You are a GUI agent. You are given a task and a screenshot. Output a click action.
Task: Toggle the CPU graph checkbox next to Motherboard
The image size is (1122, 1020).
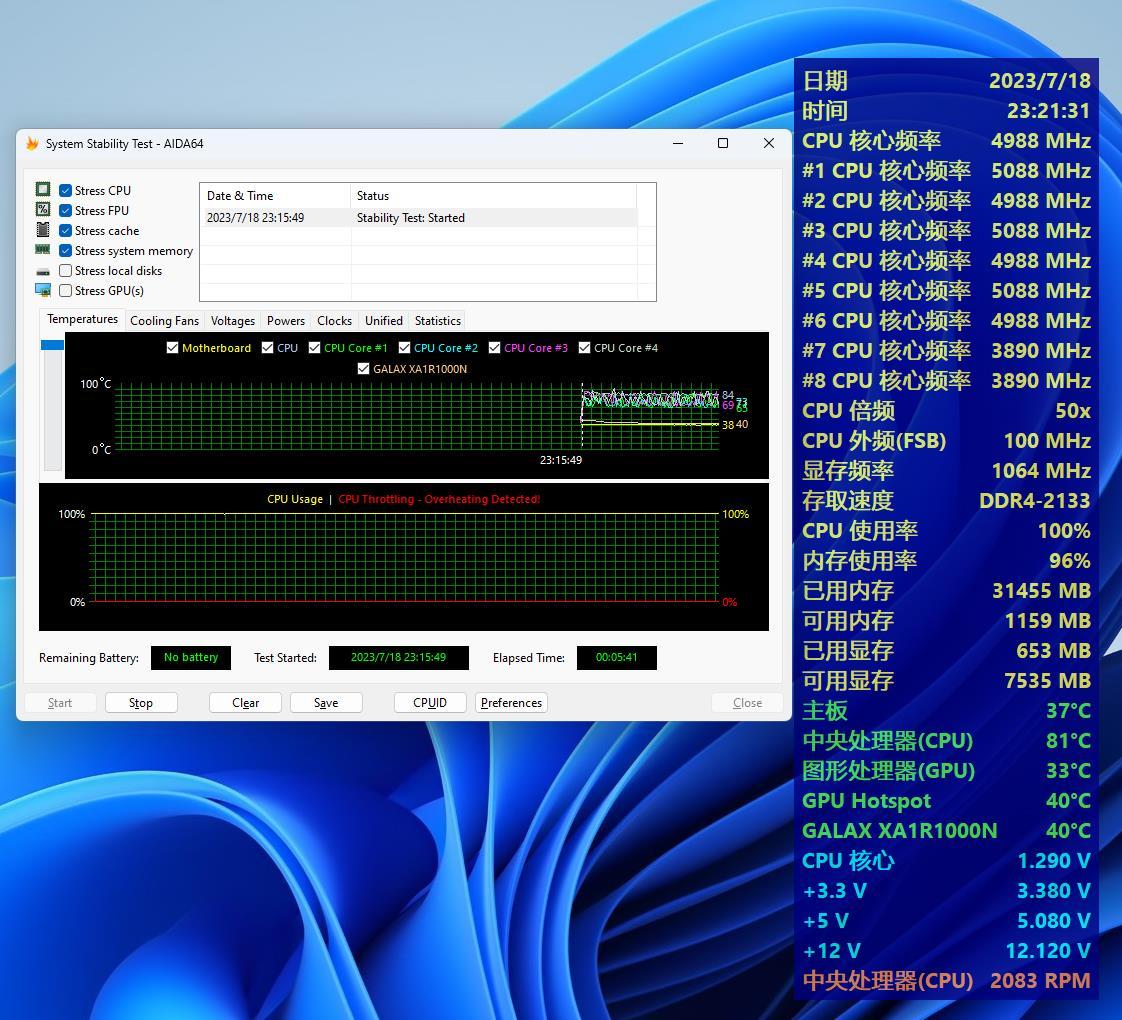point(268,348)
